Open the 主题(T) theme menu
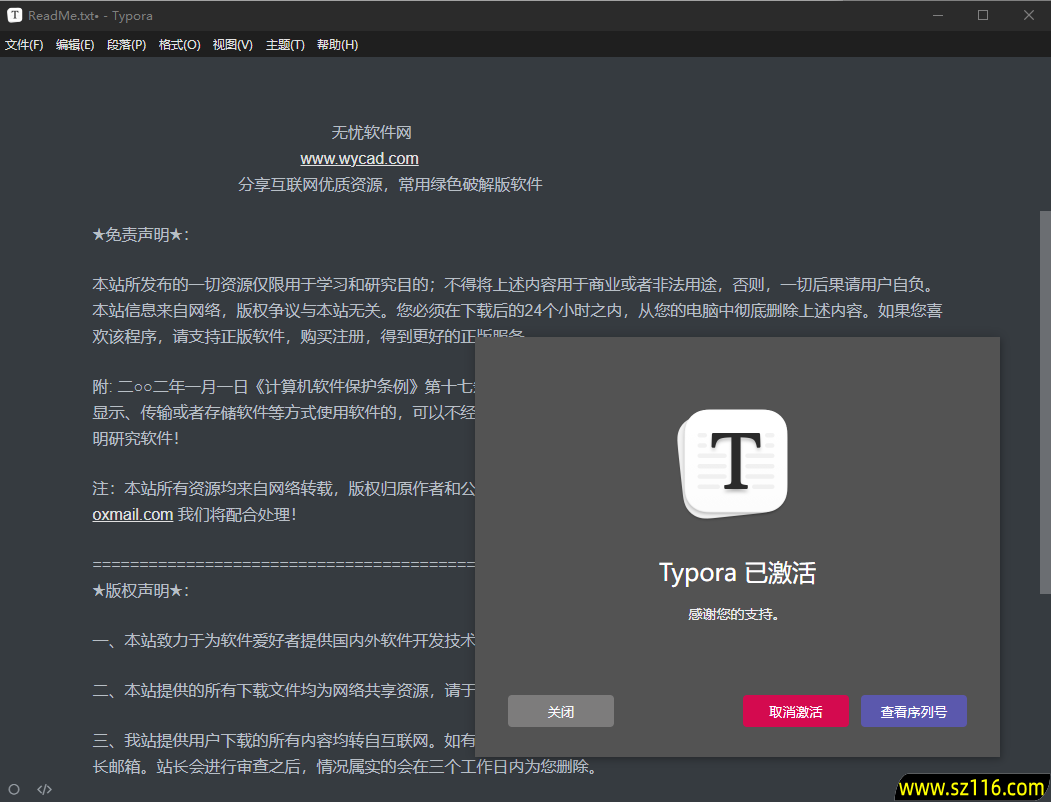The image size is (1051, 802). pyautogui.click(x=285, y=45)
